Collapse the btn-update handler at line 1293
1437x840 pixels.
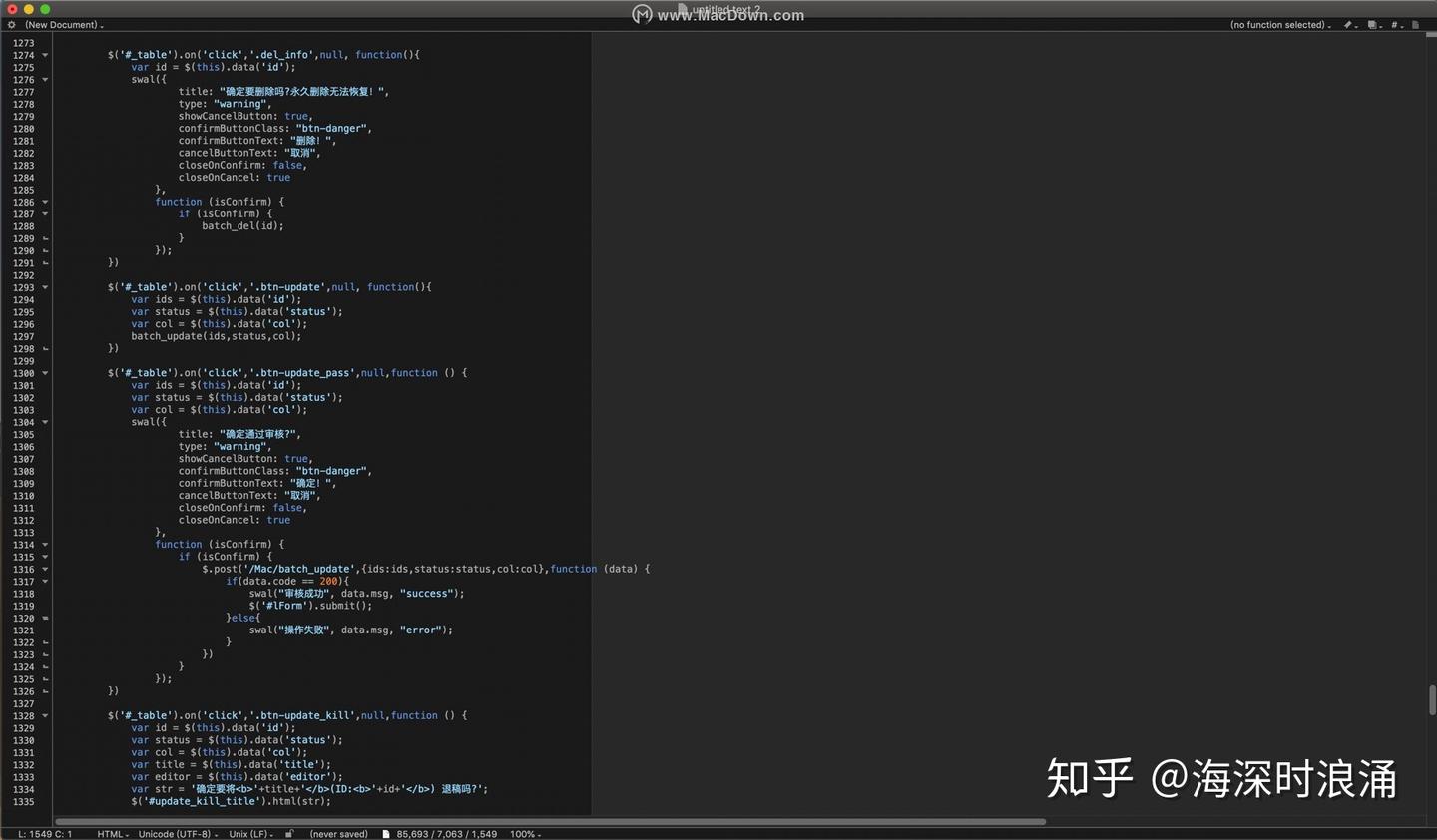pyautogui.click(x=45, y=287)
